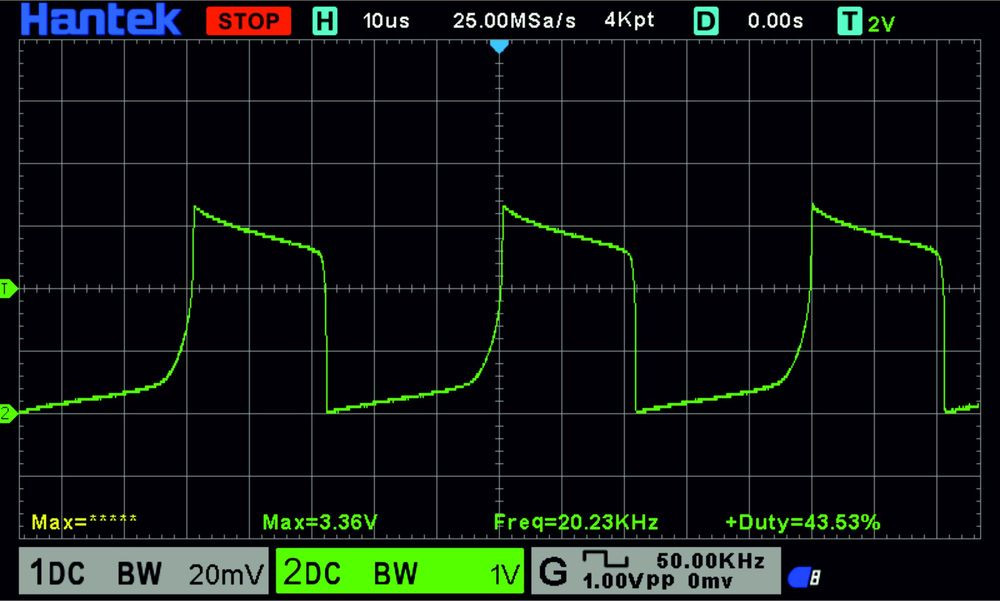Select the channel 1 DC BW 20mV panel
Screen dimensions: 1000x601
point(144,571)
